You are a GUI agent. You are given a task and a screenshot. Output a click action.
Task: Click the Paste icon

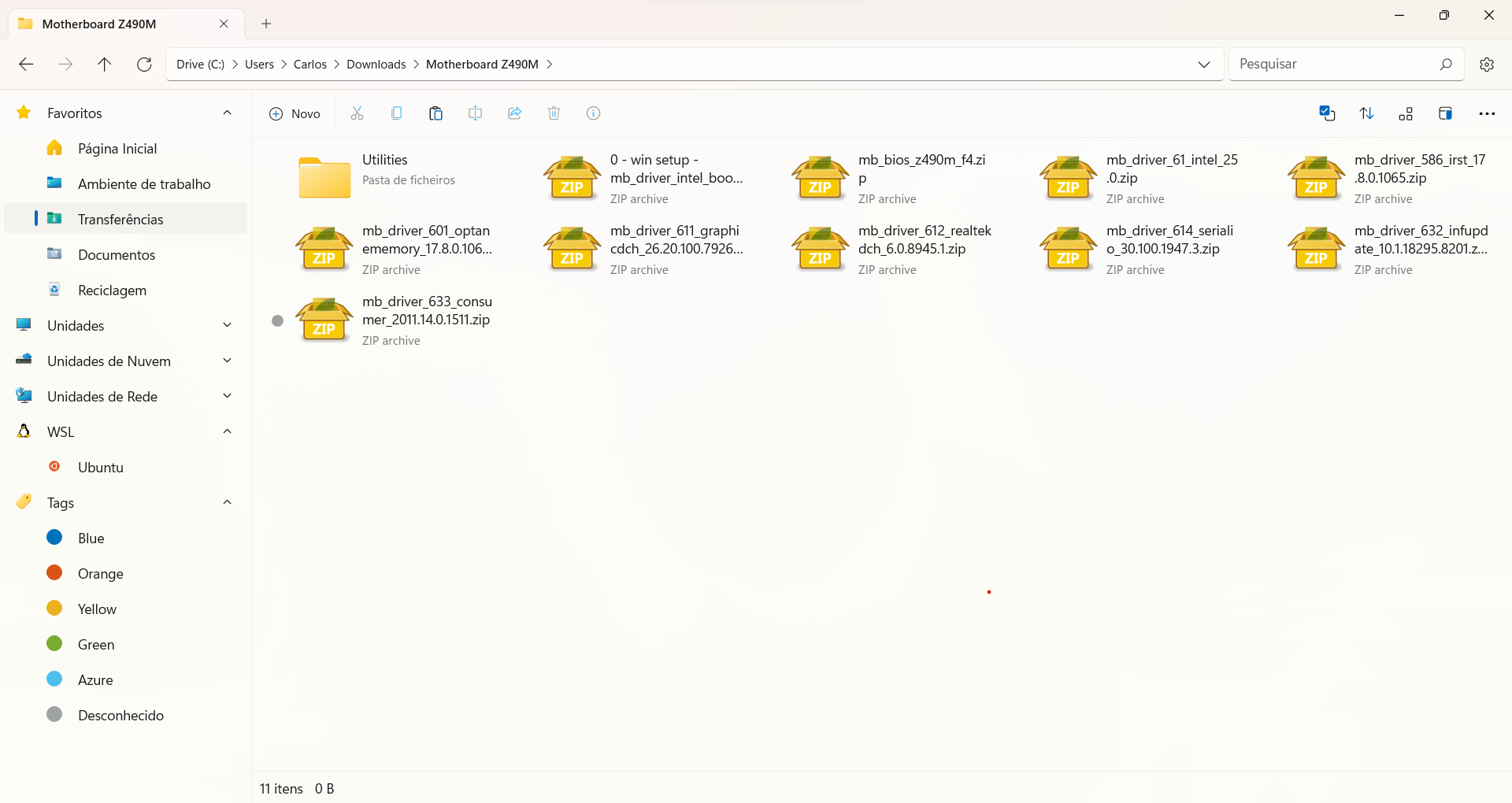coord(435,113)
